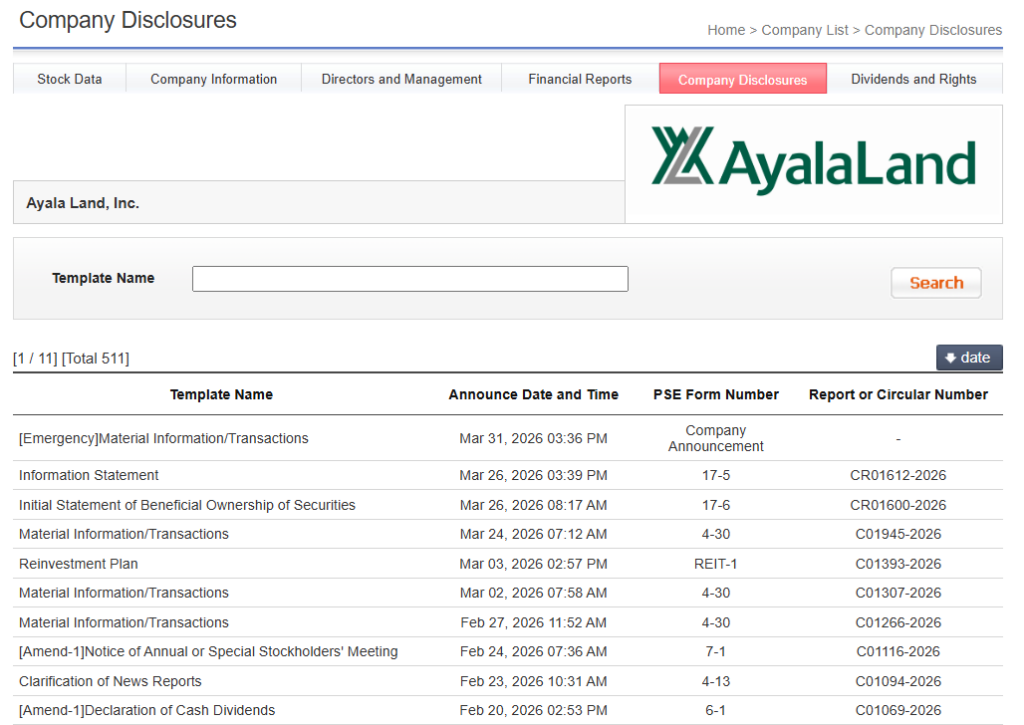
Task: Navigate to Home in the breadcrumb
Action: 726,30
